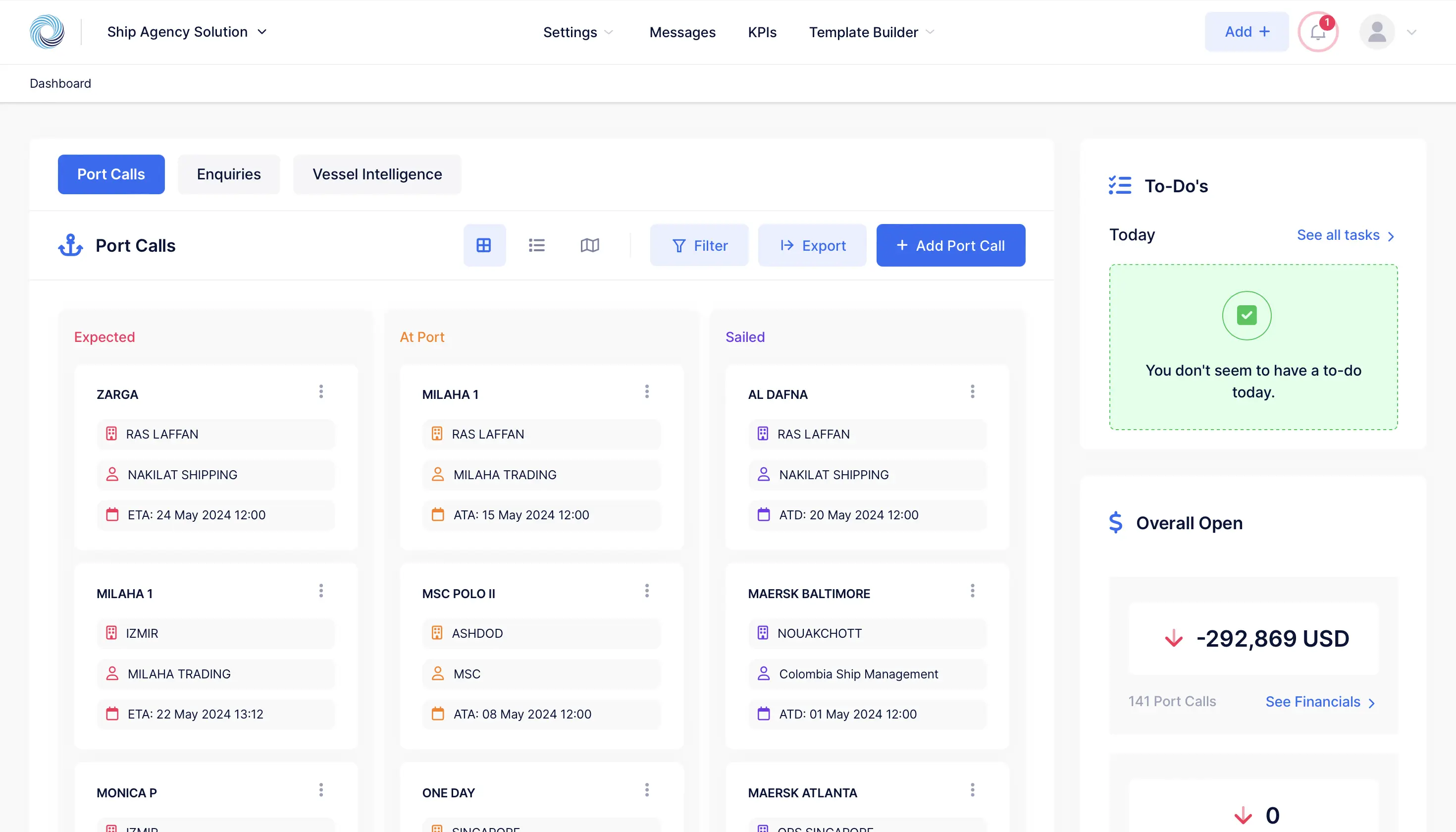1456x832 pixels.
Task: Open the Messages menu item
Action: coord(682,32)
